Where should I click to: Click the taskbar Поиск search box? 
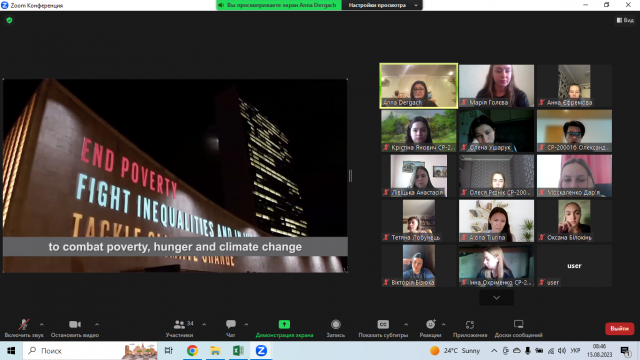pos(90,351)
